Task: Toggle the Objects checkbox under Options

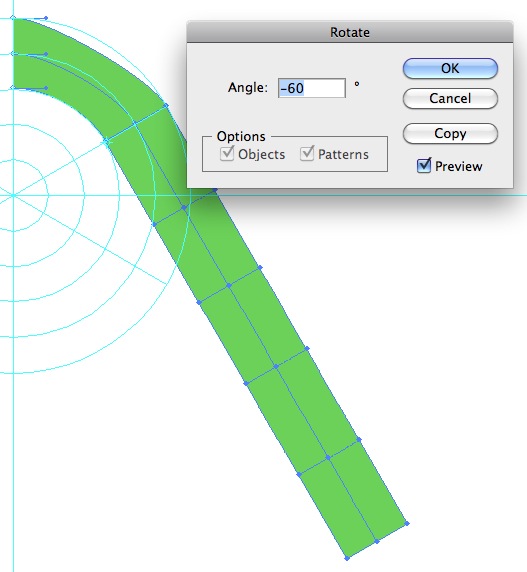Action: pyautogui.click(x=227, y=154)
